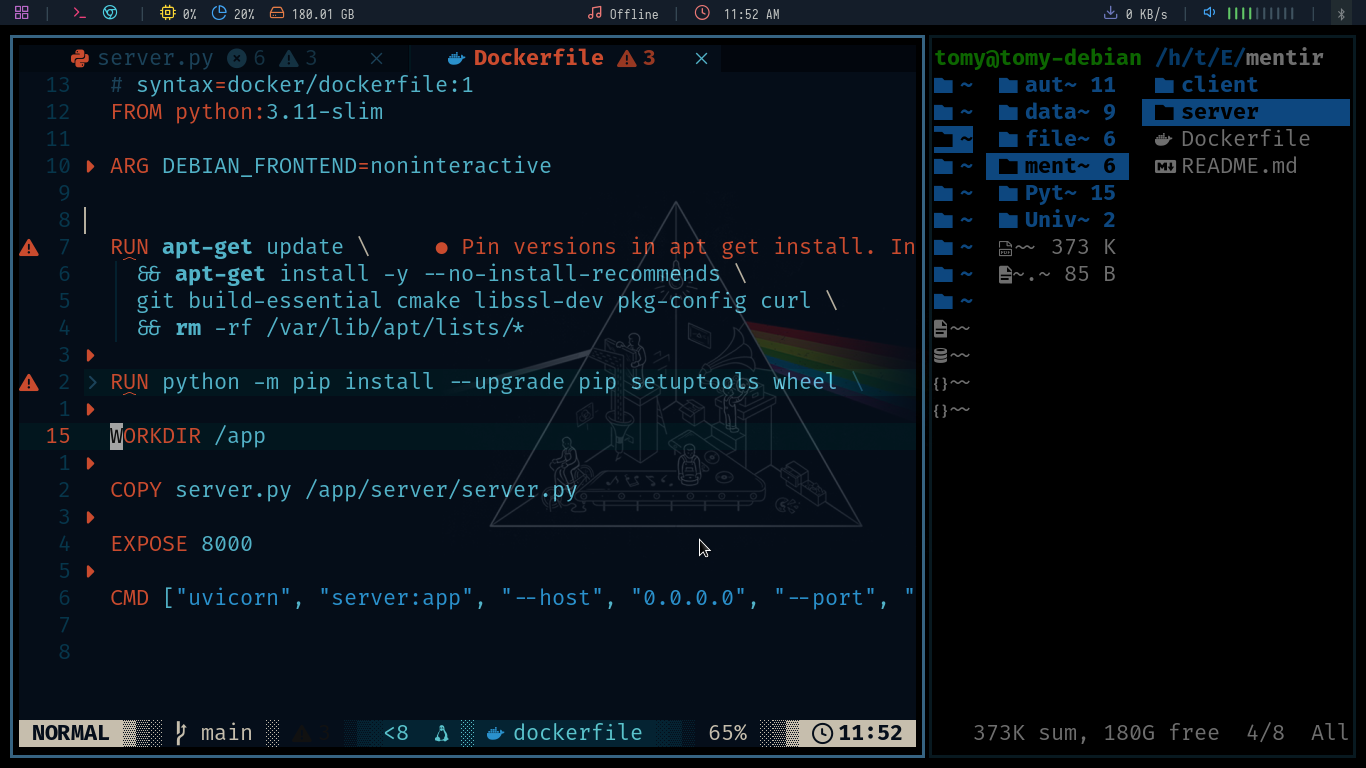Select the 'aut~ 11' folder

(1057, 85)
